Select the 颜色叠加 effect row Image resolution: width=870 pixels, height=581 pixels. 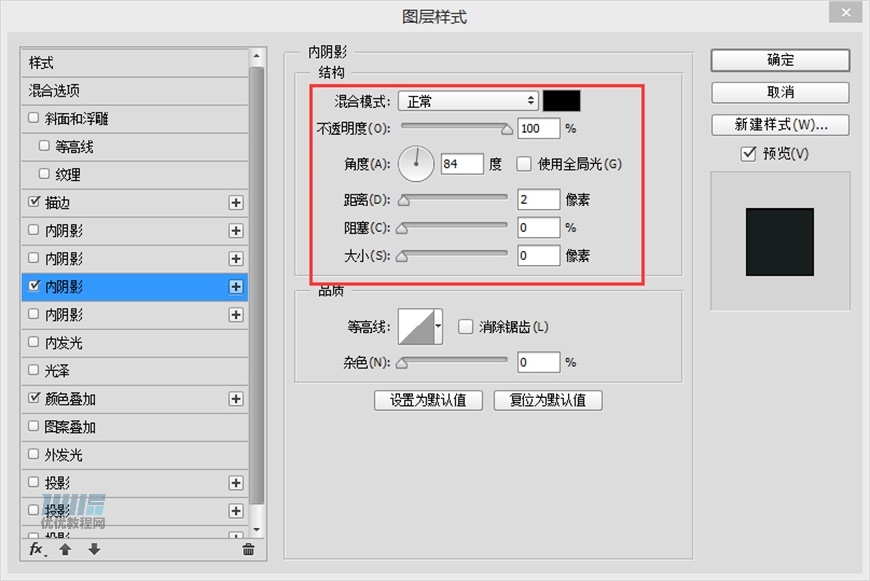(x=134, y=399)
